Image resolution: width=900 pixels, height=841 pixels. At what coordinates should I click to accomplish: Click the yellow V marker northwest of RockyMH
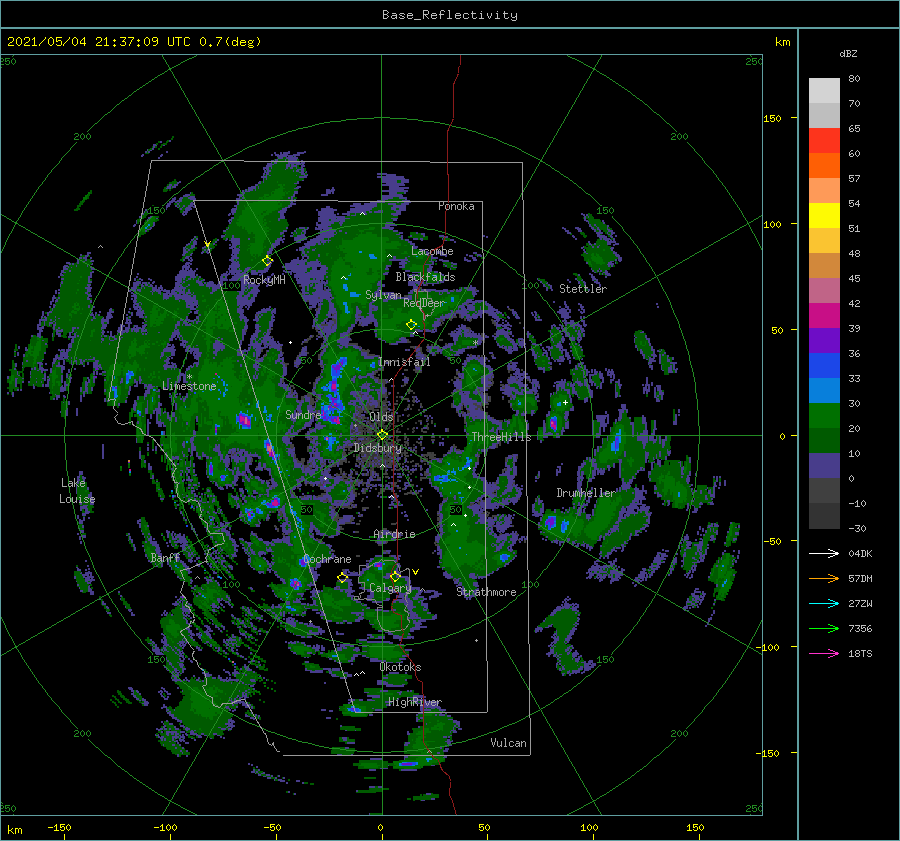pos(207,245)
